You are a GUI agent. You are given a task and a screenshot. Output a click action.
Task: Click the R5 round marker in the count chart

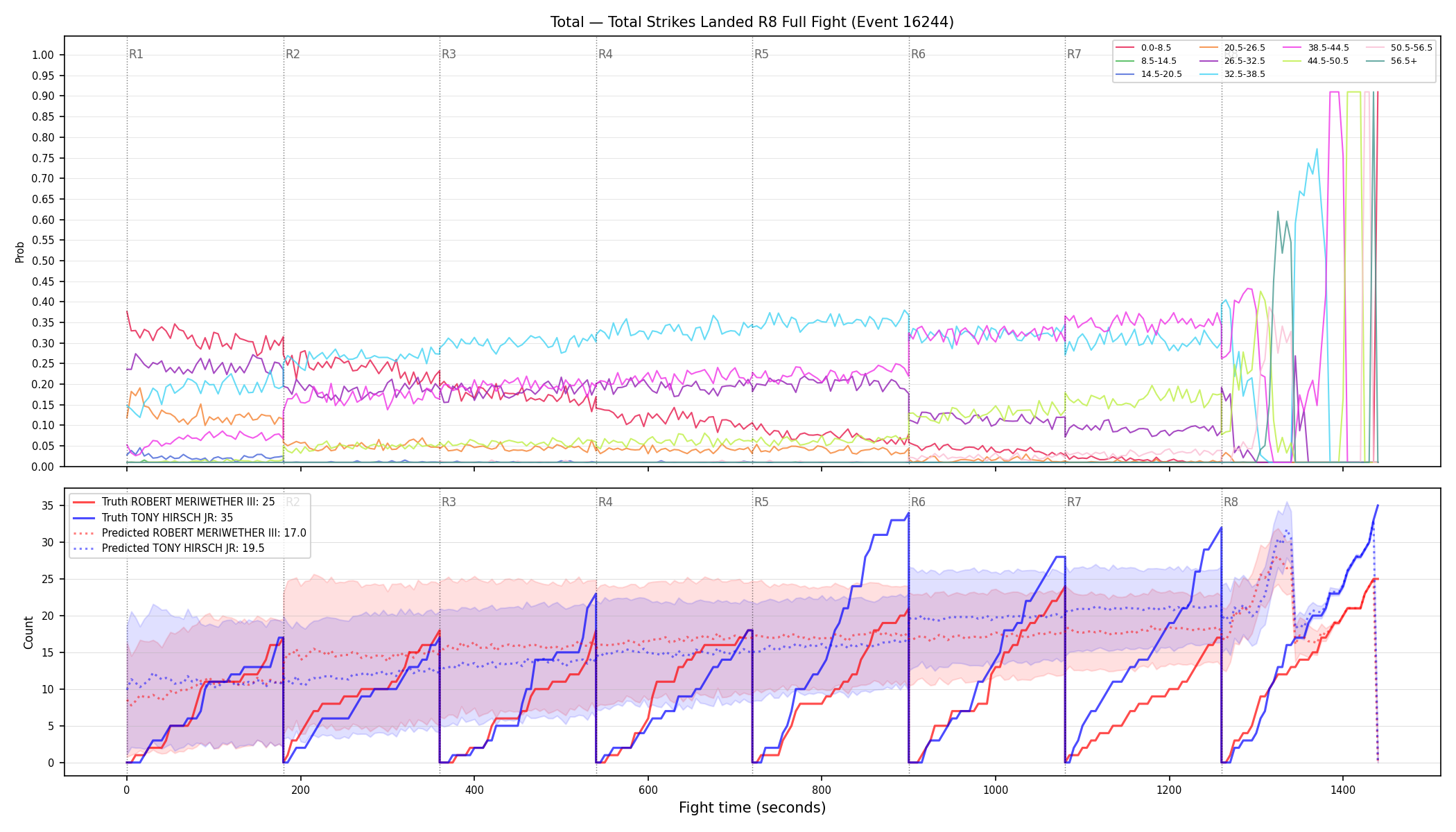tap(761, 502)
